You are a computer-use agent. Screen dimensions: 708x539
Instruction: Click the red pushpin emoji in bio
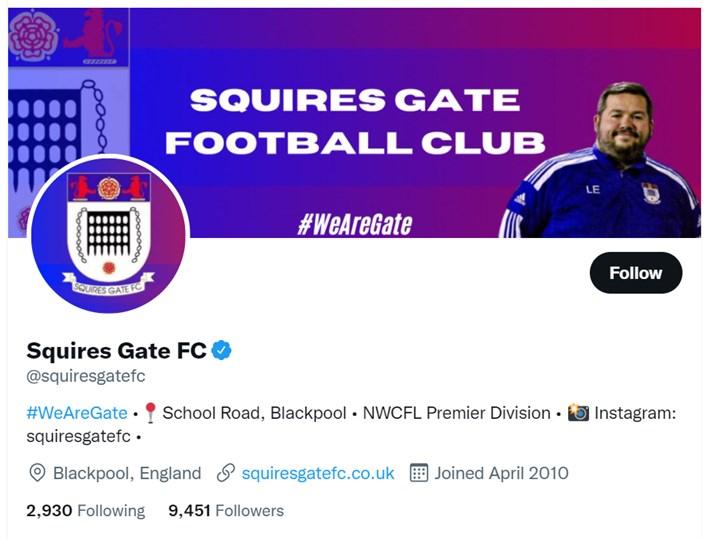point(150,413)
